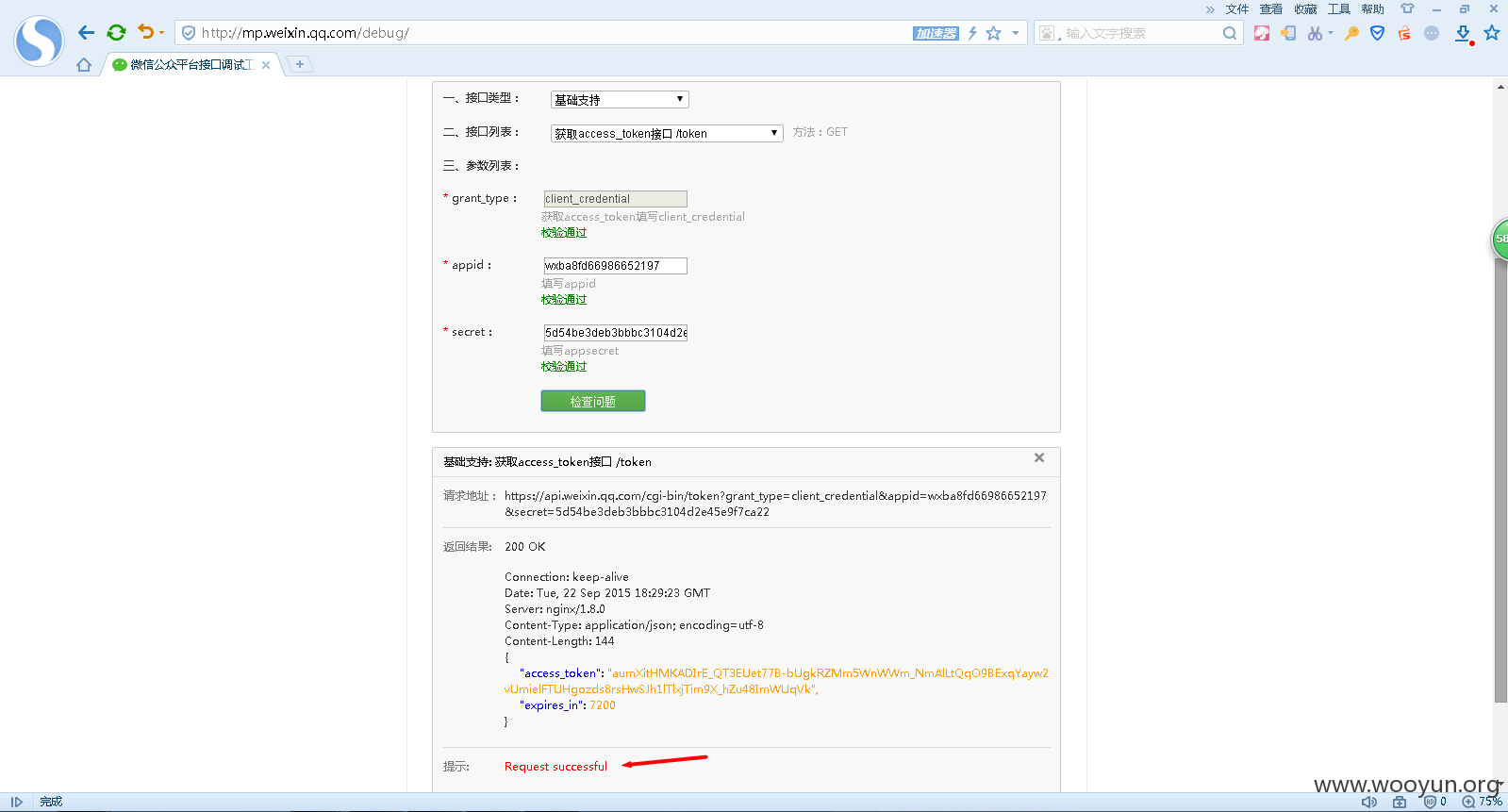Click the lightning speed mode icon

coord(972,33)
